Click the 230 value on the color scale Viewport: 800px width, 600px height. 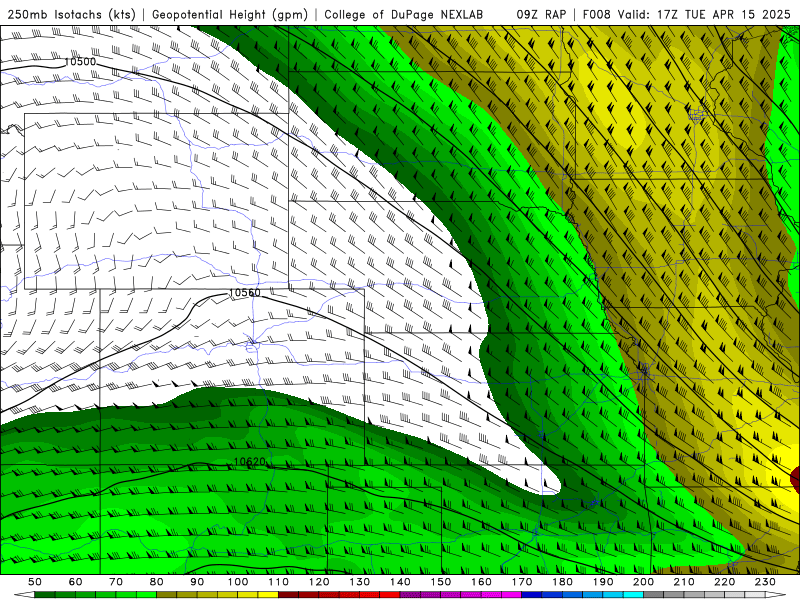(765, 582)
